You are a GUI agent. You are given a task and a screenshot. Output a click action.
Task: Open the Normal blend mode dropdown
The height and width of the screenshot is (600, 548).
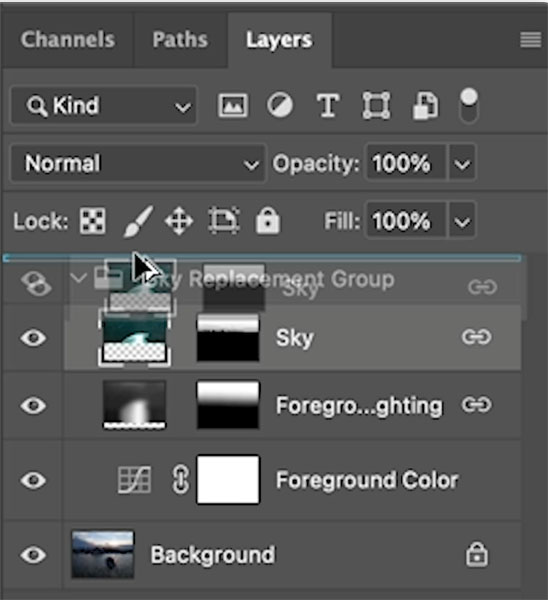[x=138, y=163]
